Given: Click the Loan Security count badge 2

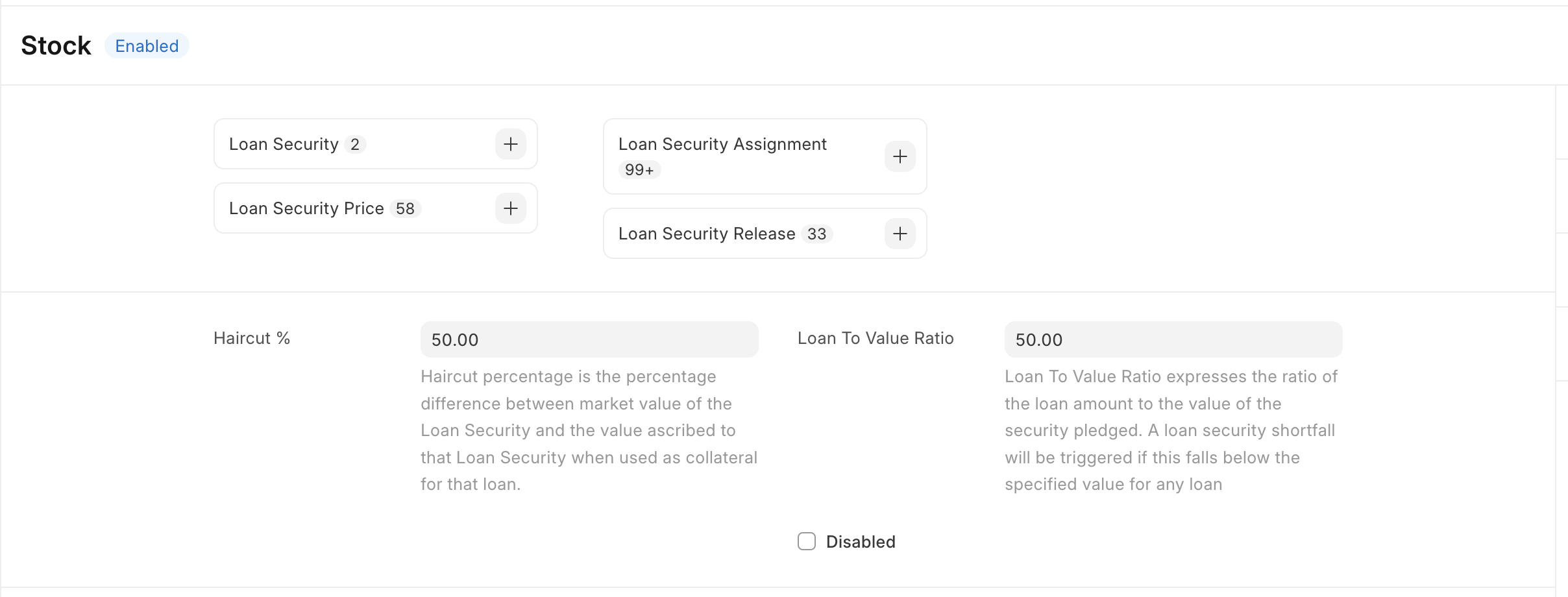Looking at the screenshot, I should (355, 144).
